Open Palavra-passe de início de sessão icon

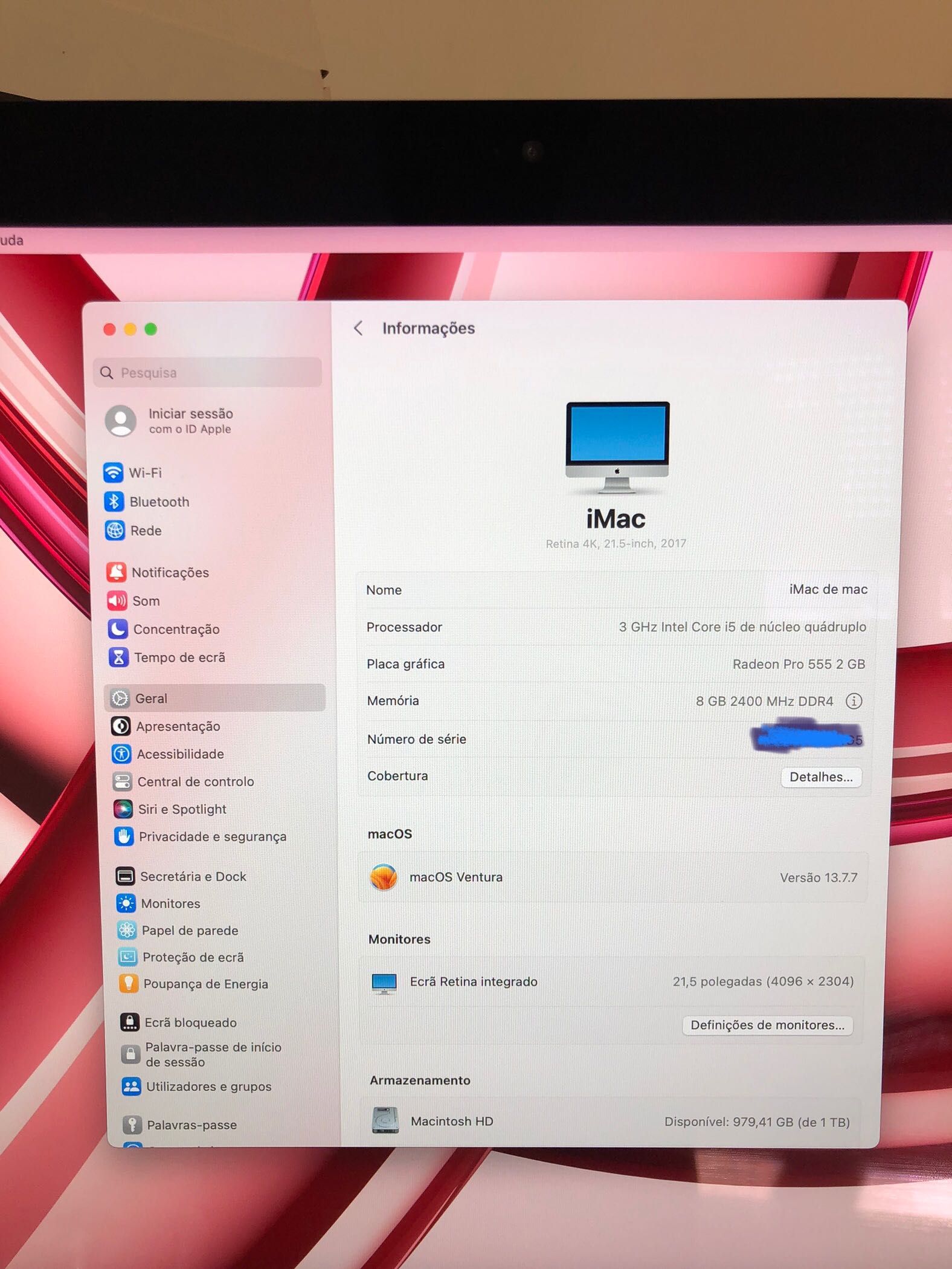coord(130,1054)
